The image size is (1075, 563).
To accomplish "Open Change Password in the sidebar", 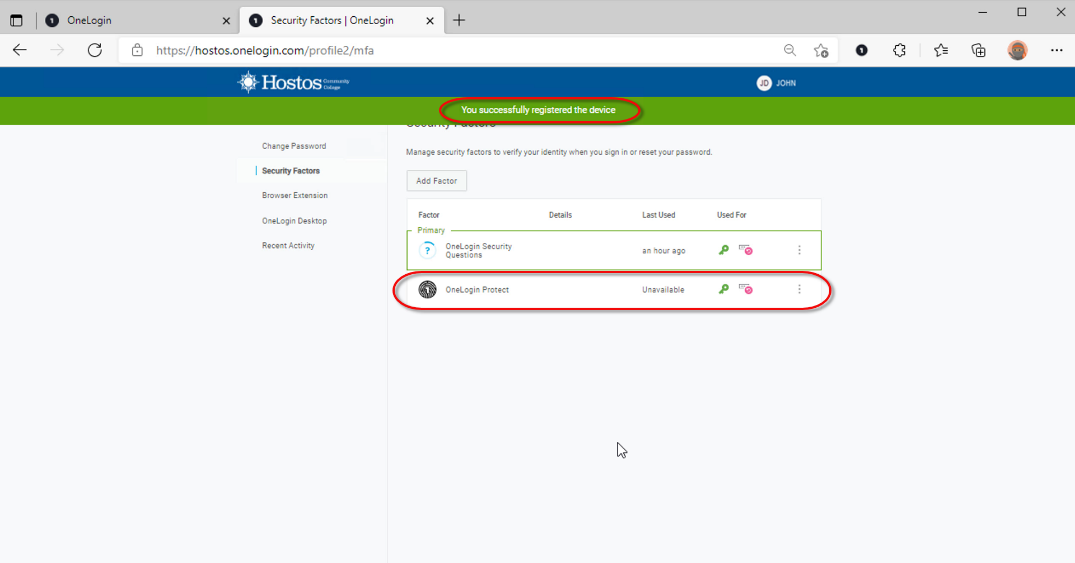I will click(x=294, y=146).
